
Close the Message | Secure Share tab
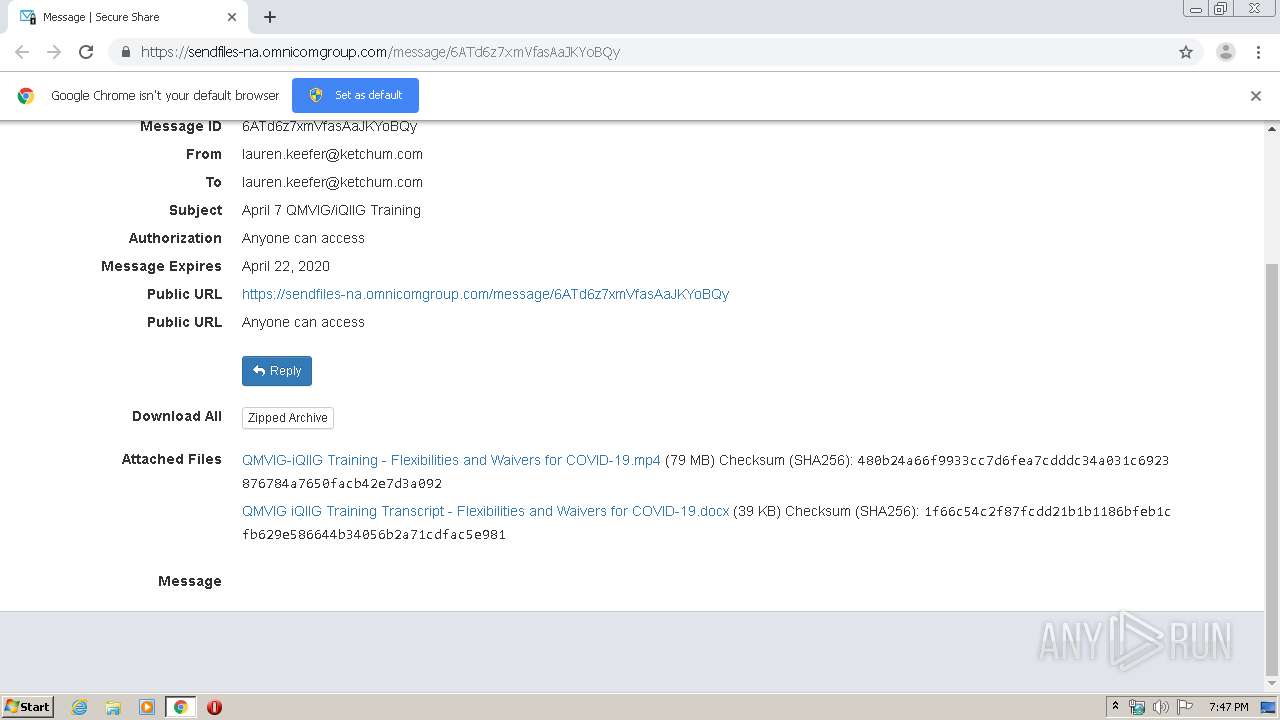(232, 17)
